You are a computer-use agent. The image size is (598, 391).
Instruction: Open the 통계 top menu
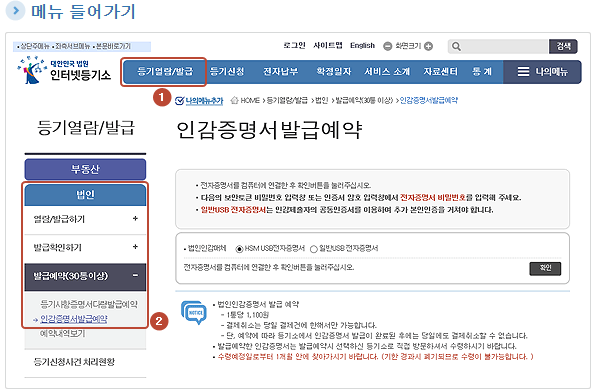tap(482, 72)
